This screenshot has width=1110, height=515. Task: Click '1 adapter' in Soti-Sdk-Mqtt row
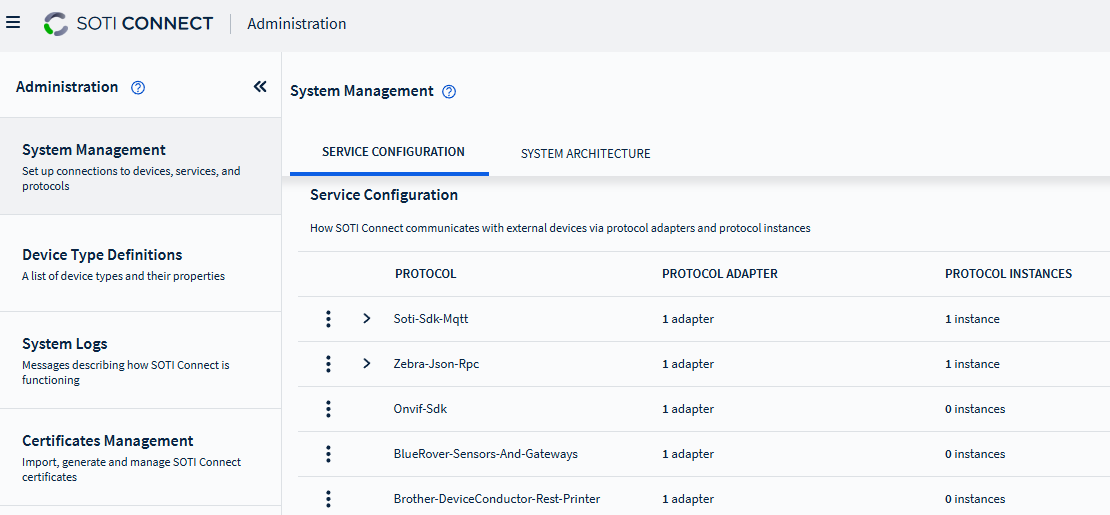click(688, 319)
